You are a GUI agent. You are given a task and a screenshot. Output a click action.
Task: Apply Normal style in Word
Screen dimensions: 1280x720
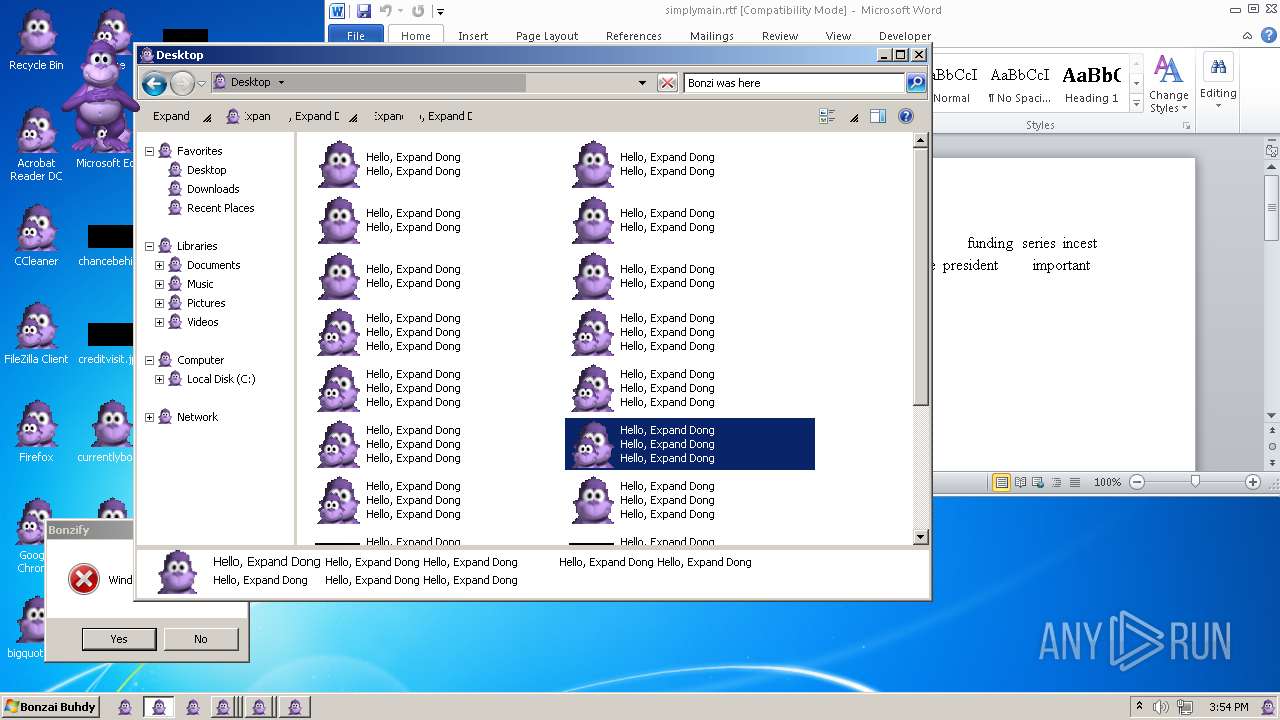[953, 83]
